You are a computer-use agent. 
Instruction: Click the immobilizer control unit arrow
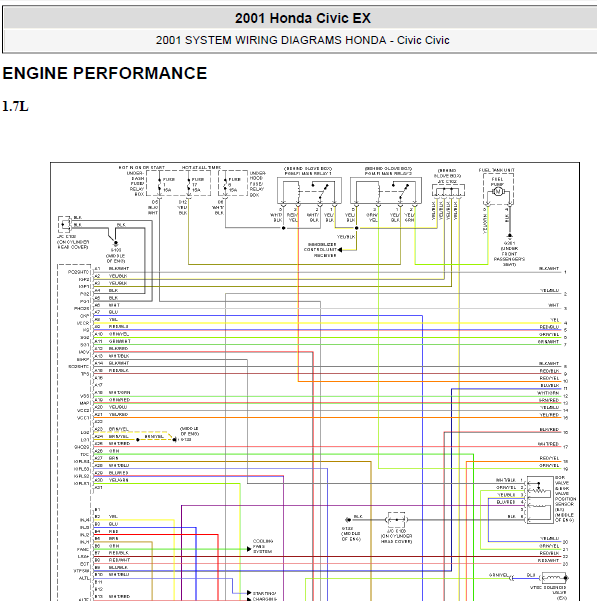(x=340, y=250)
